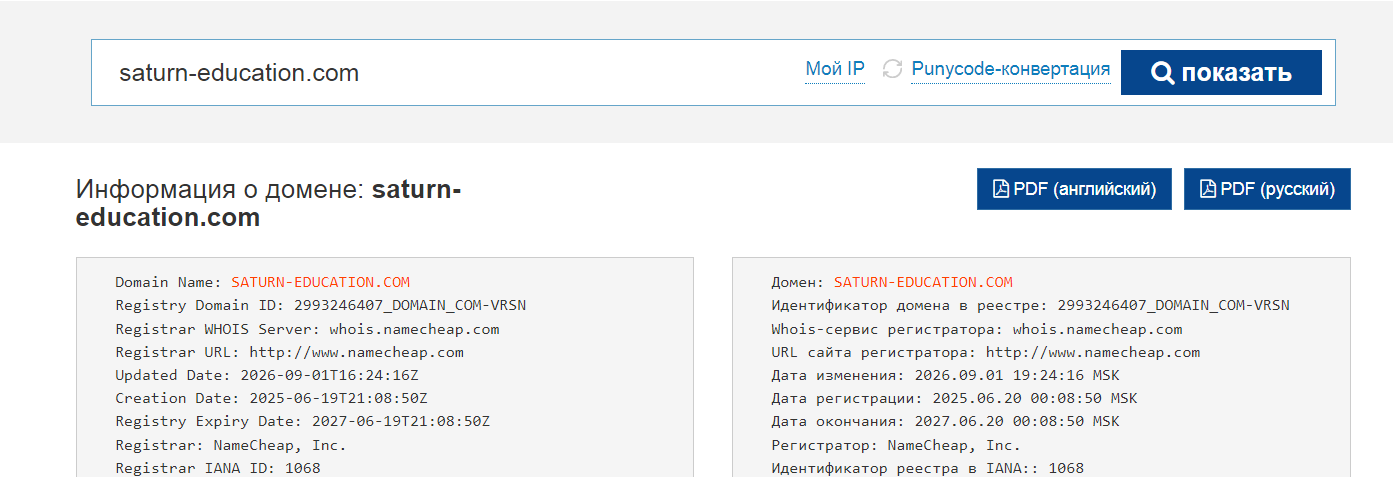The image size is (1393, 477).
Task: Click the Whois-сервис регистратора line
Action: 976,329
